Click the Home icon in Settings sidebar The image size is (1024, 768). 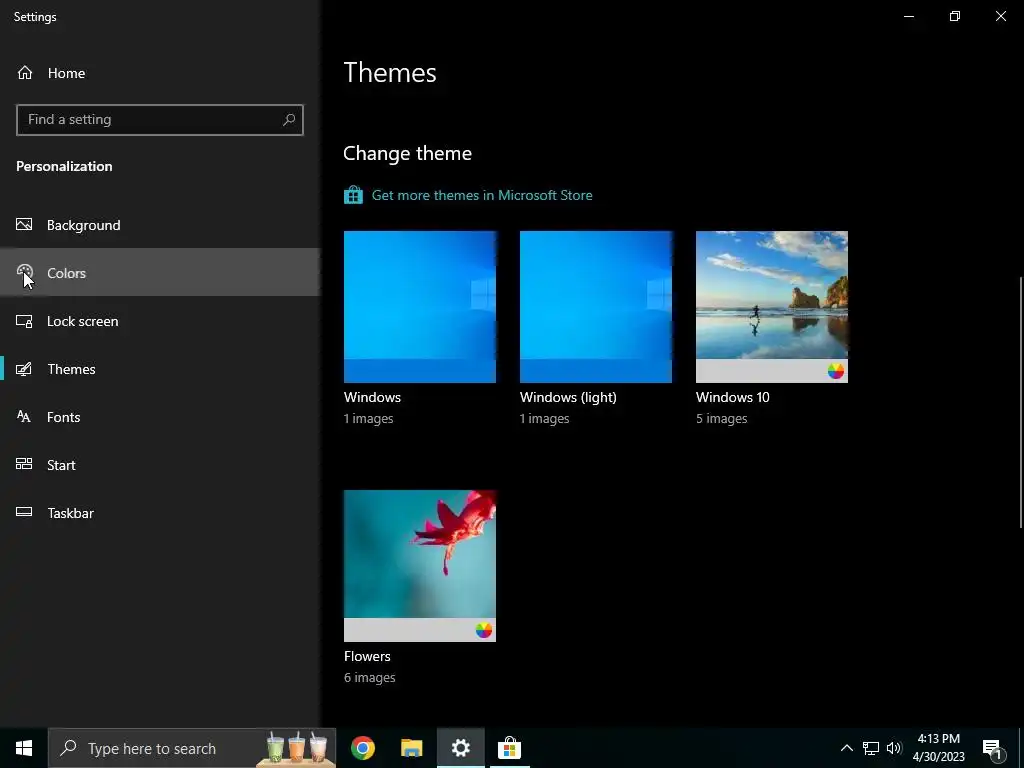point(25,72)
